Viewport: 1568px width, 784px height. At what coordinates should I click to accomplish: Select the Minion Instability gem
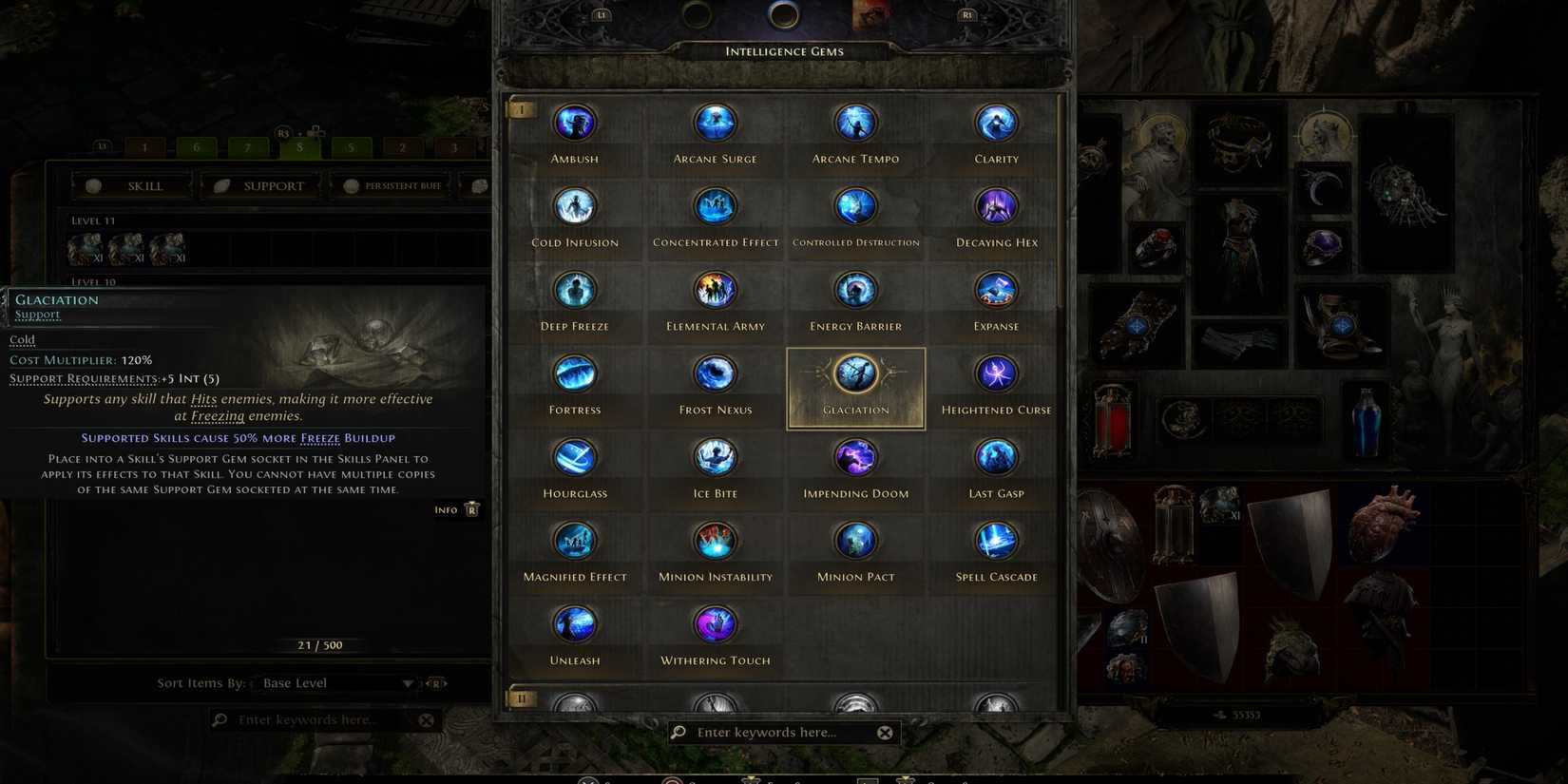click(715, 541)
